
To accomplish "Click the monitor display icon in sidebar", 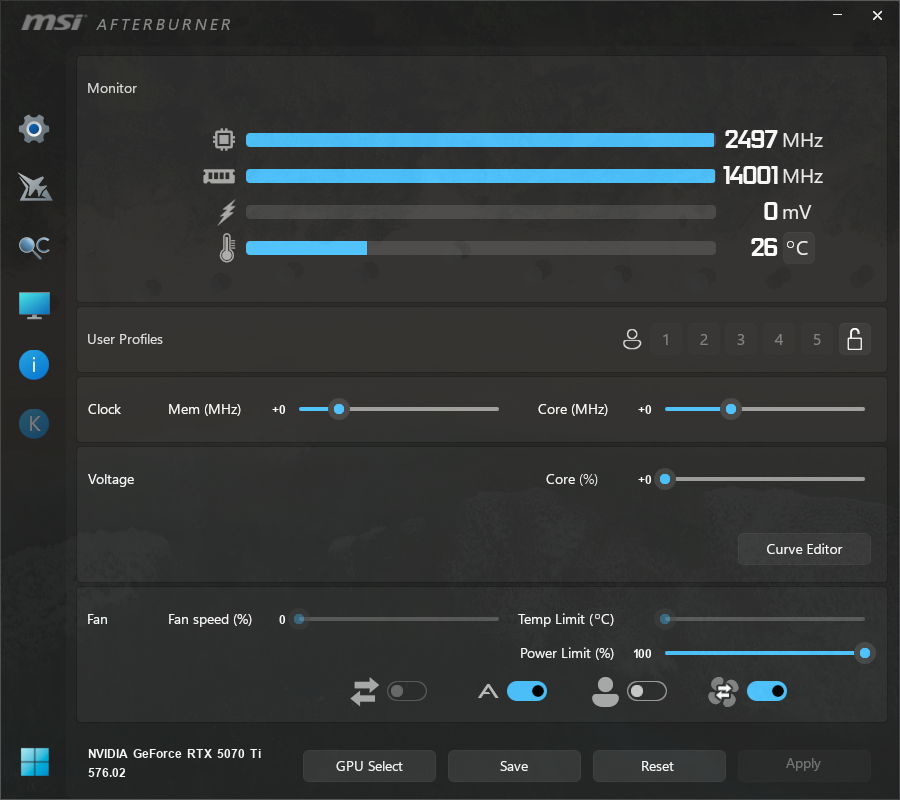I will point(34,306).
